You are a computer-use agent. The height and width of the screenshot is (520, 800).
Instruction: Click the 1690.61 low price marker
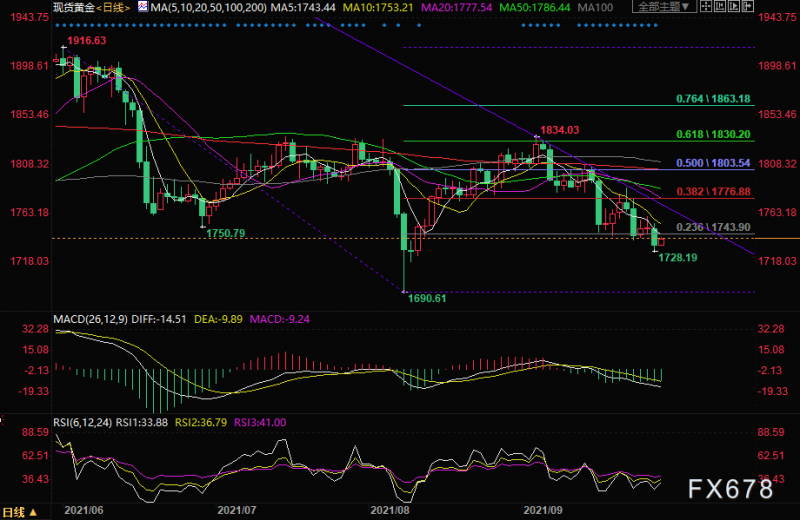425,298
